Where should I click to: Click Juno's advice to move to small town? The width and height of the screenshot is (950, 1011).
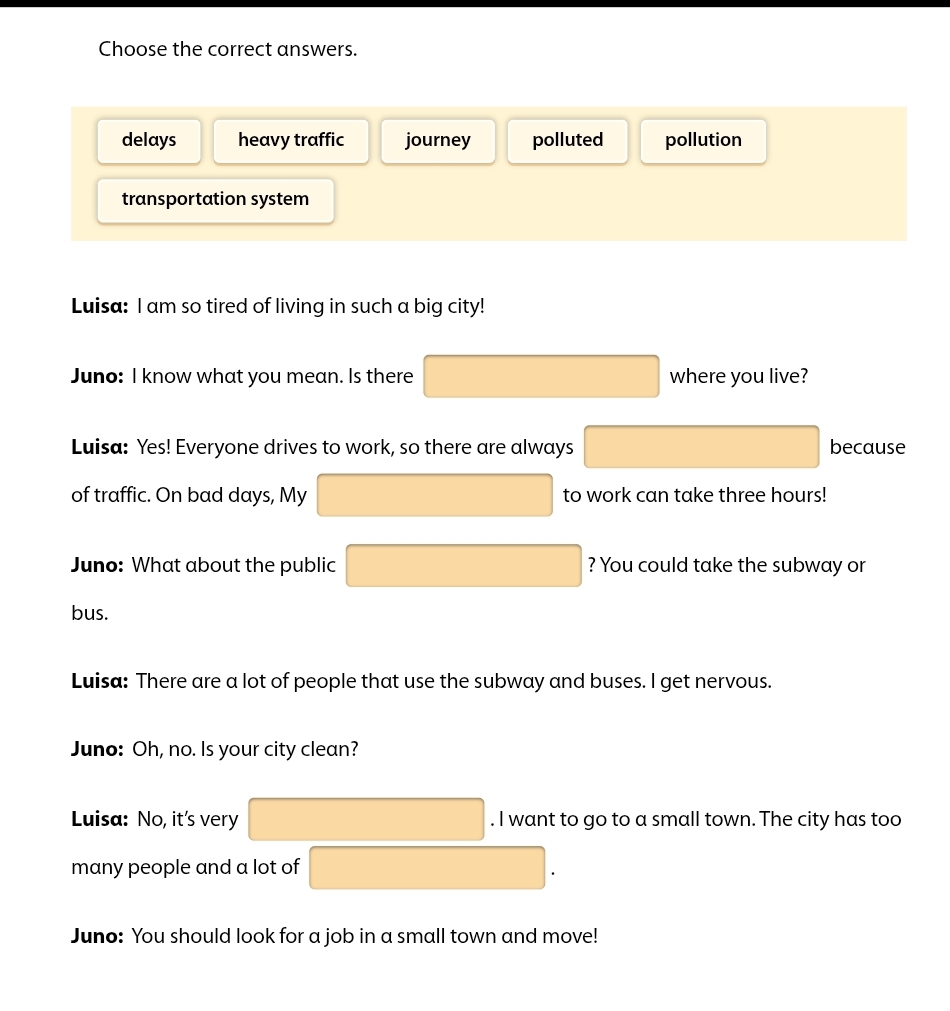[364, 937]
